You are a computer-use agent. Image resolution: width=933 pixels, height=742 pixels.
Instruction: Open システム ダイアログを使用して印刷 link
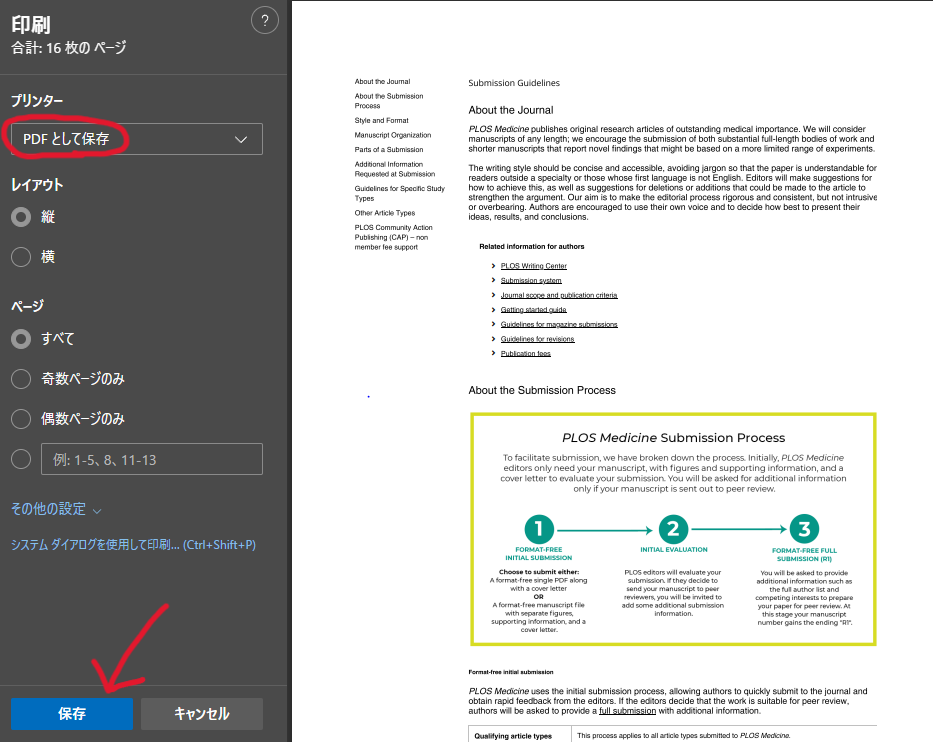133,544
